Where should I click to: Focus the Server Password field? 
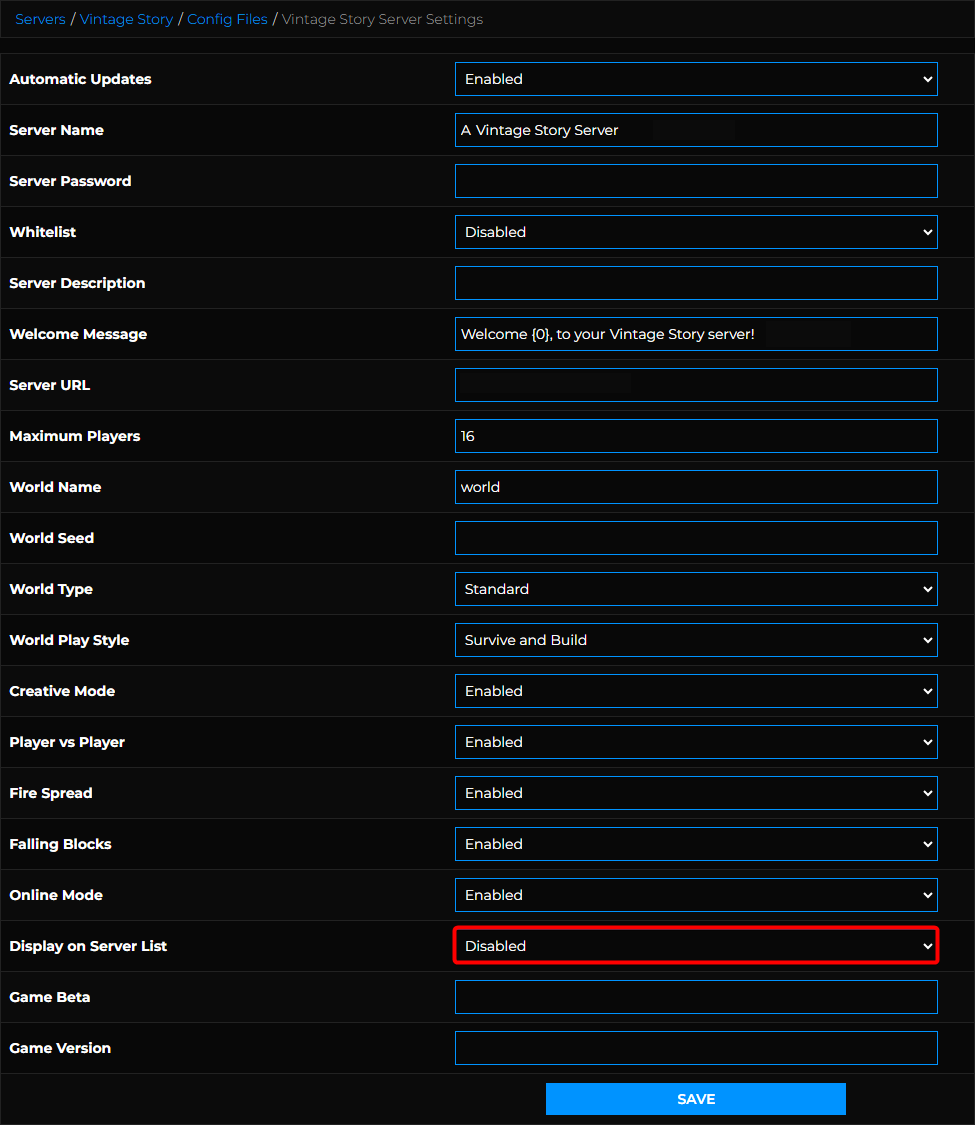695,181
